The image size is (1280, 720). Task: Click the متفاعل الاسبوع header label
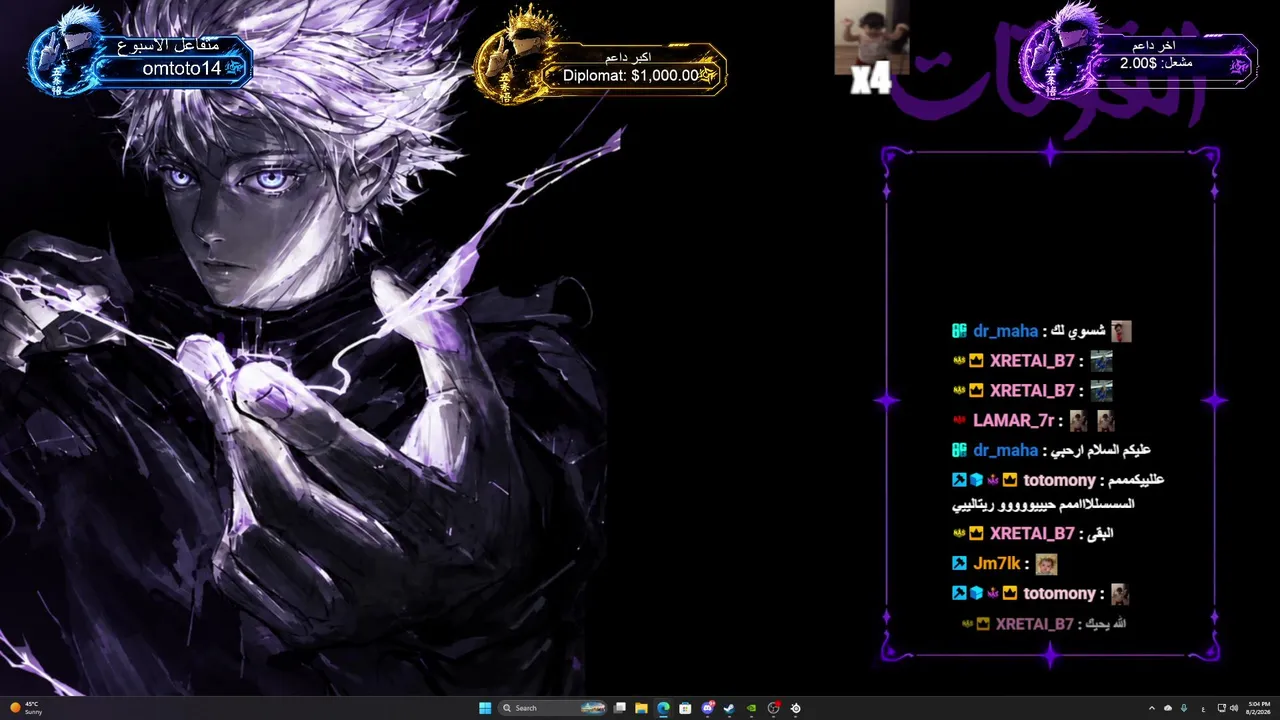(x=166, y=45)
